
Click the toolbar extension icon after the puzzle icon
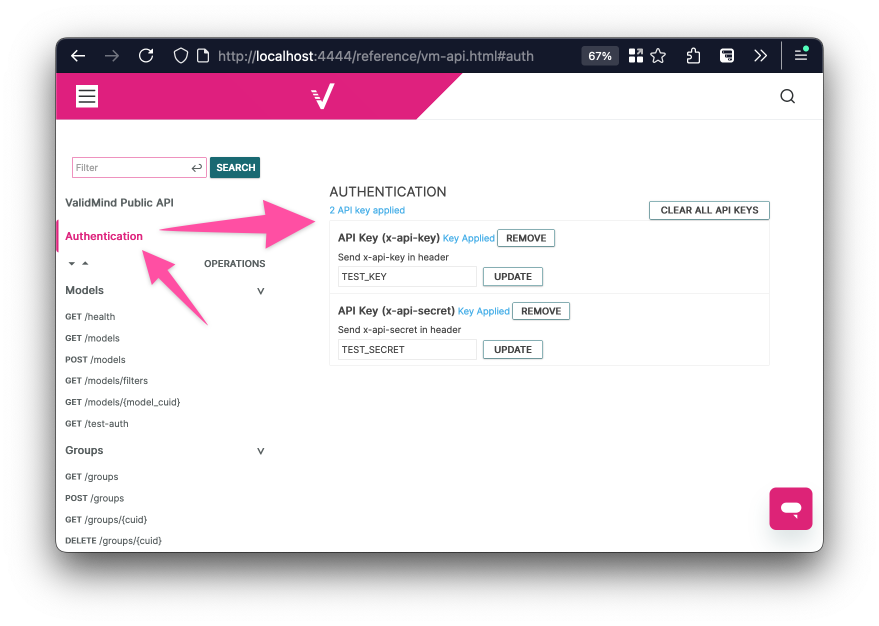(727, 55)
